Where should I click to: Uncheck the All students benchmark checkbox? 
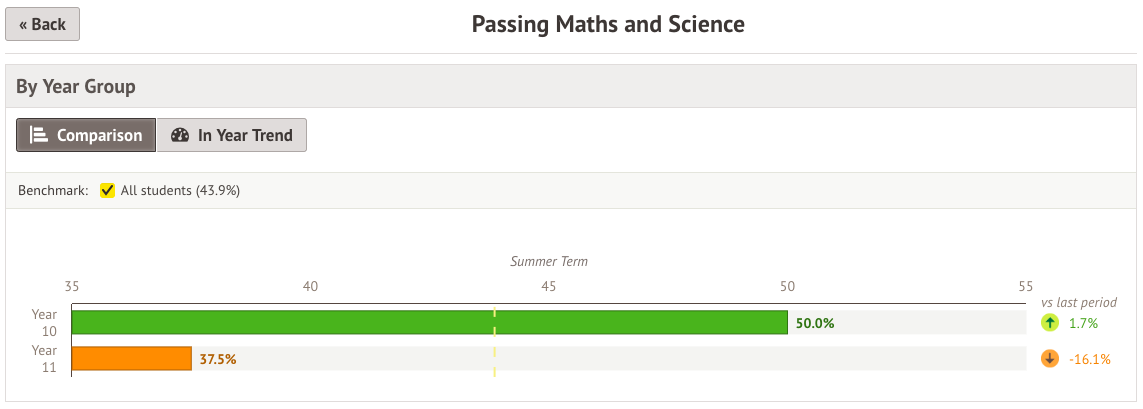click(107, 190)
